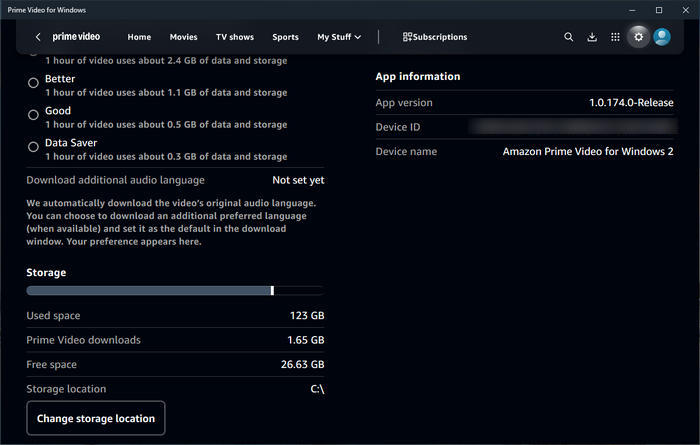Click the 'Prime Video downloads' label
The height and width of the screenshot is (445, 700).
(83, 340)
